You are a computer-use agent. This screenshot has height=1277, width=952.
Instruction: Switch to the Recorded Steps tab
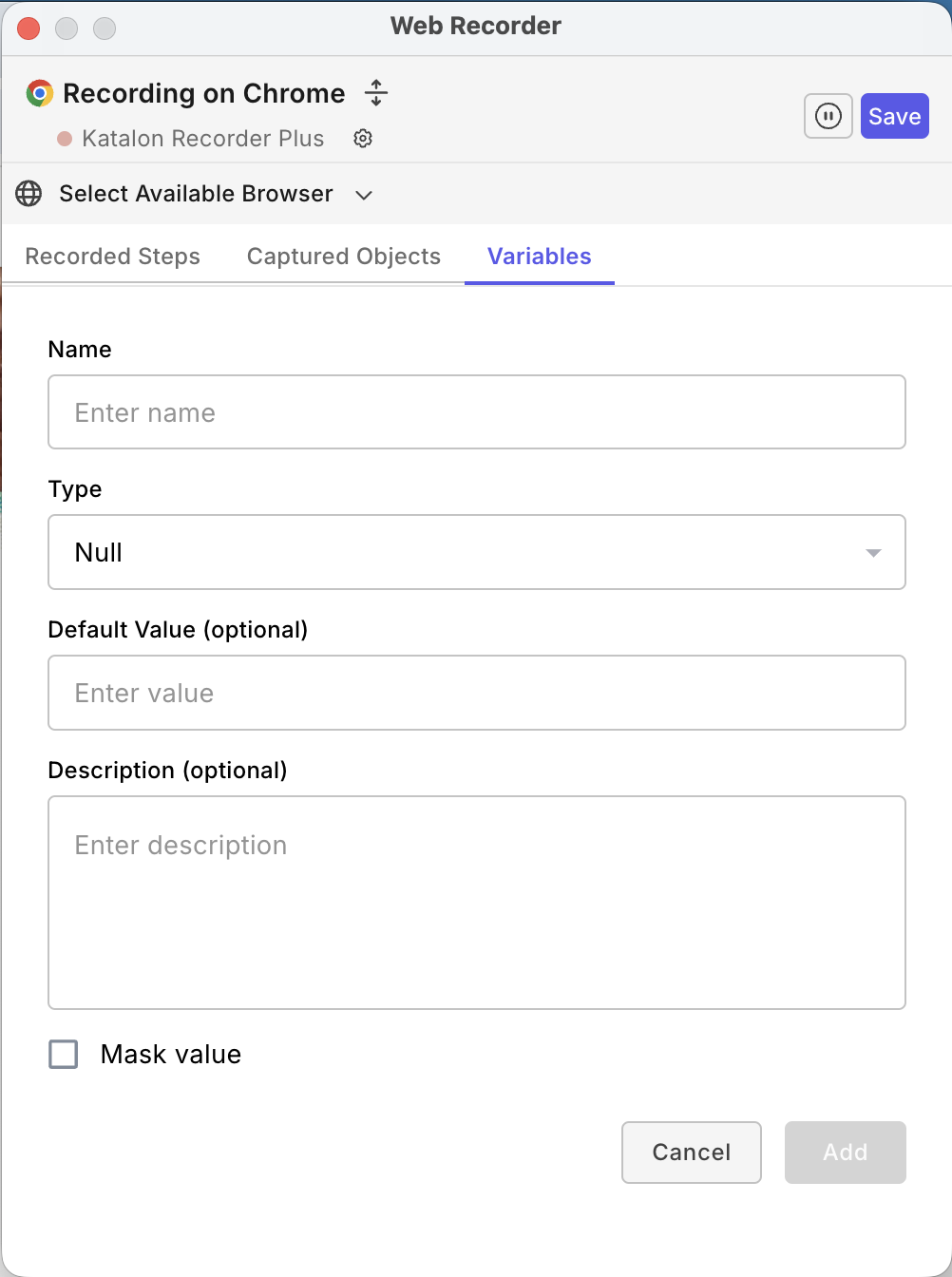(113, 256)
